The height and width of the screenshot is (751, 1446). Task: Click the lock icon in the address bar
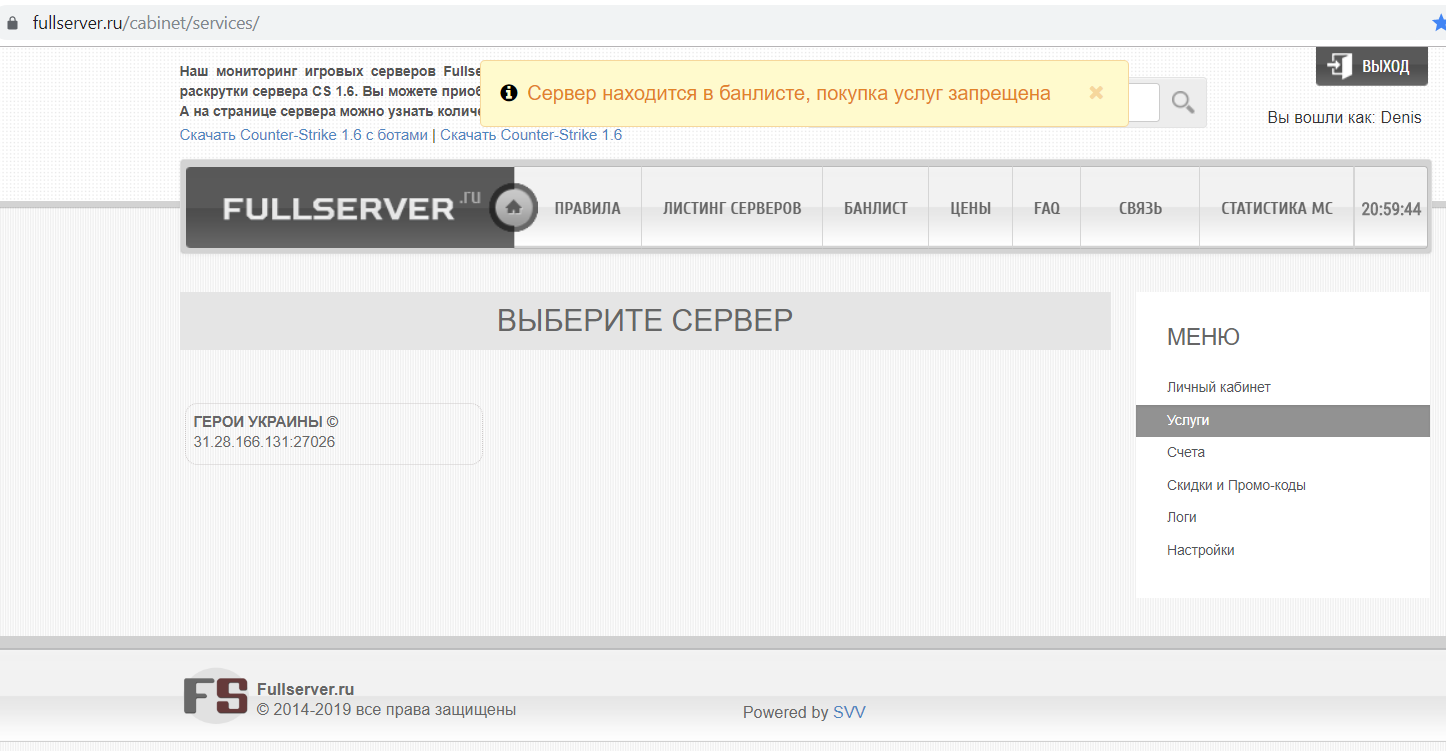(13, 23)
